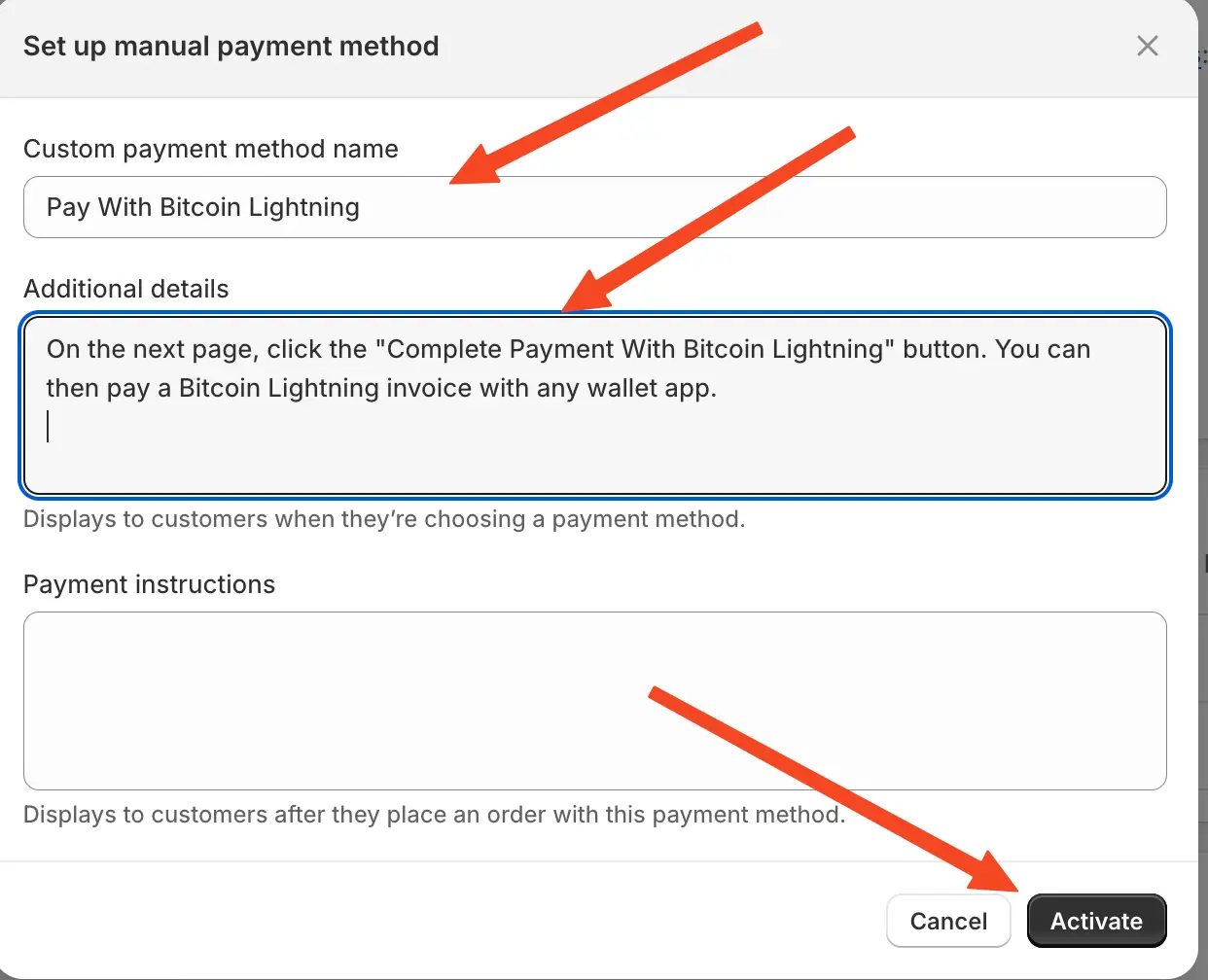1208x980 pixels.
Task: Click the Set up manual payment method title
Action: click(x=231, y=46)
